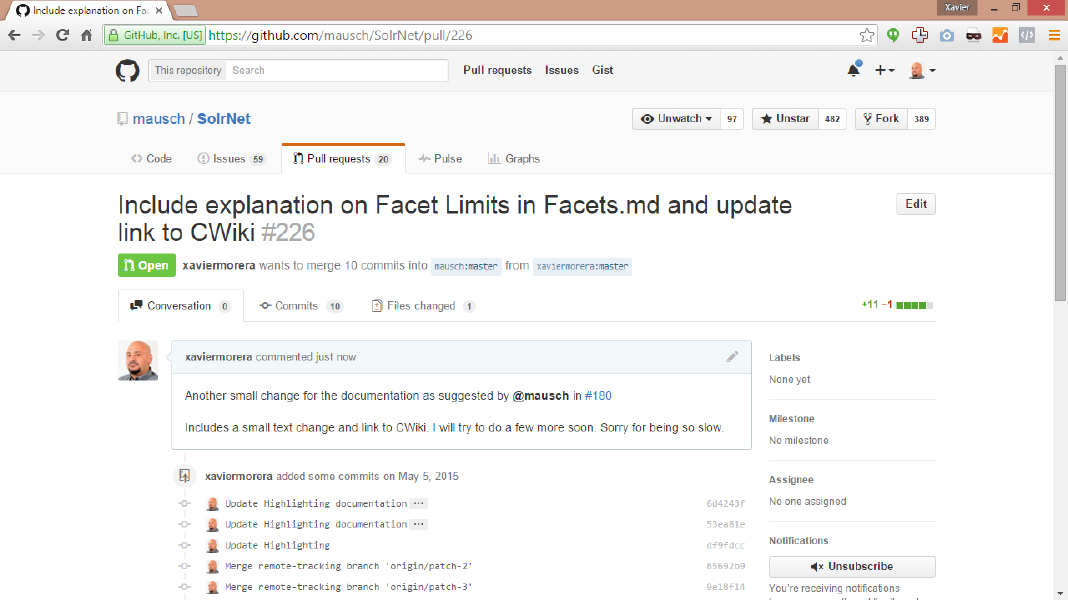Click xaviermorera:master head branch label

[582, 266]
